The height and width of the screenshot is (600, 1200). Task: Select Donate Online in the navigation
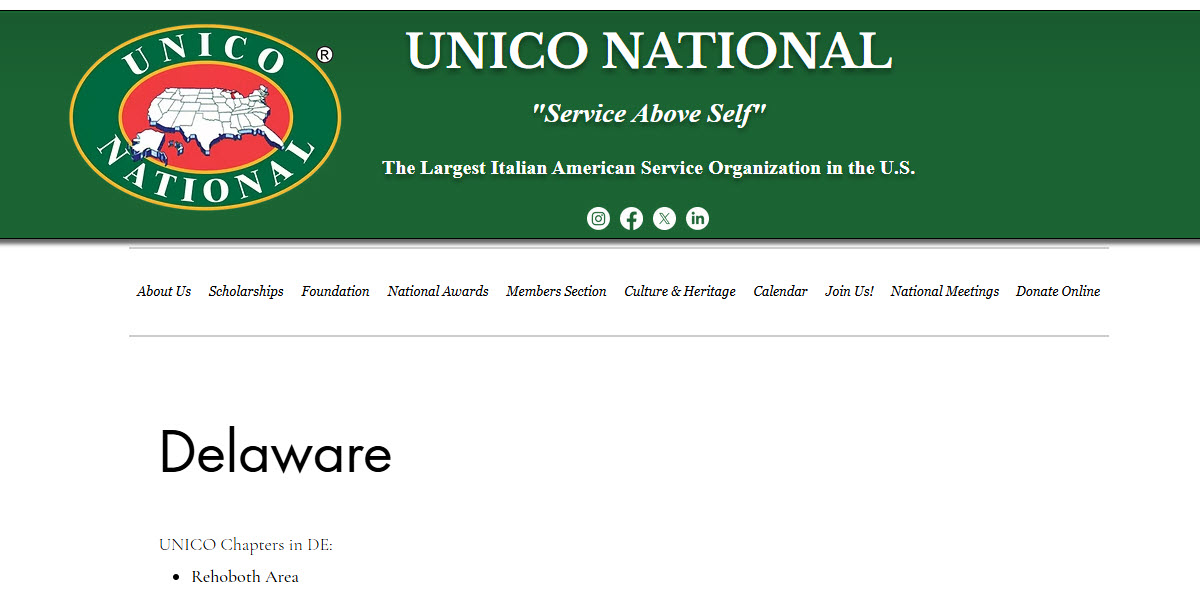click(1057, 291)
